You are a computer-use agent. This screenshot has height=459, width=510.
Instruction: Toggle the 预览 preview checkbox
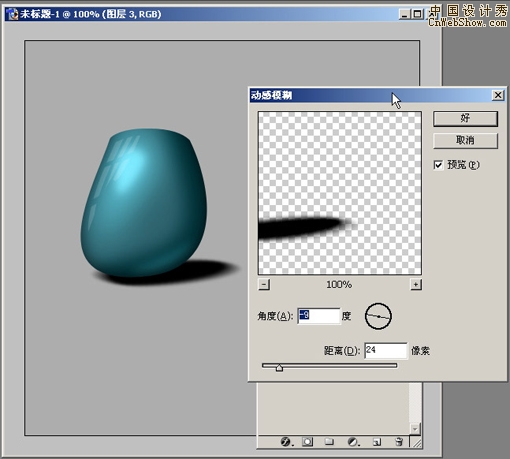pyautogui.click(x=438, y=165)
